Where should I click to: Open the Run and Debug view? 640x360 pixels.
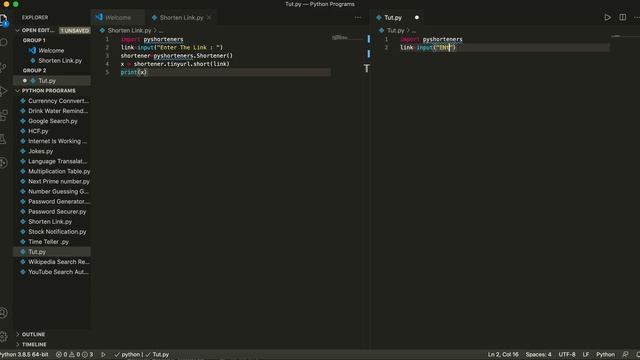click(4, 91)
